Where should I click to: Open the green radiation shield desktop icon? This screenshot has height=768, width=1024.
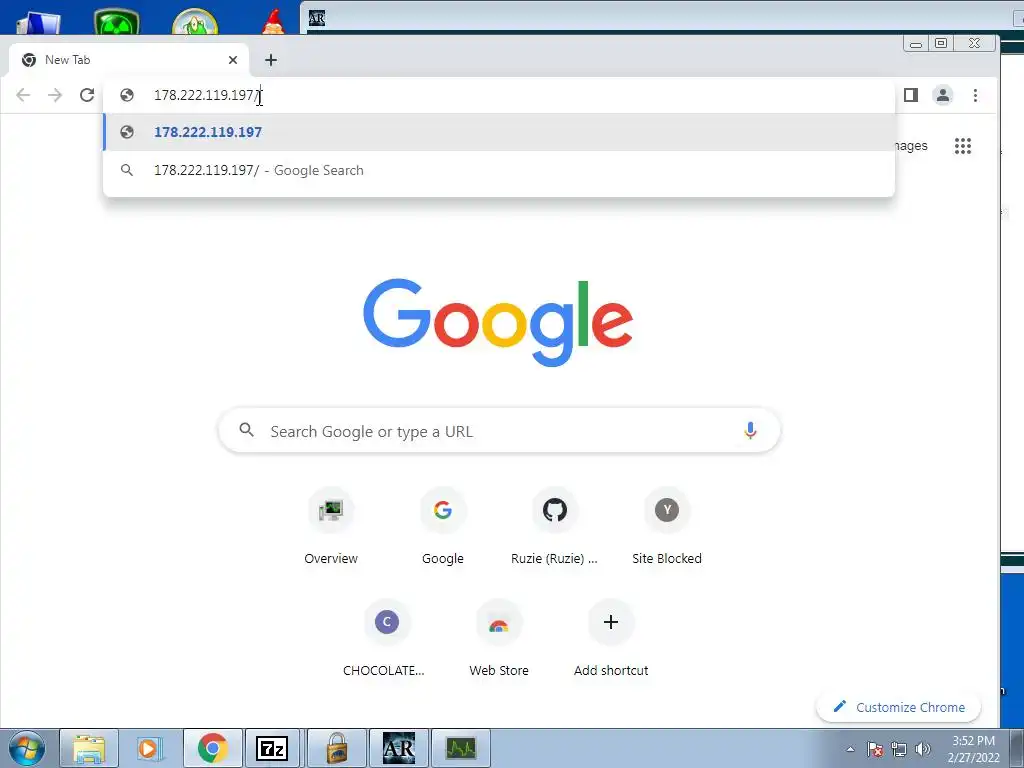pos(116,20)
